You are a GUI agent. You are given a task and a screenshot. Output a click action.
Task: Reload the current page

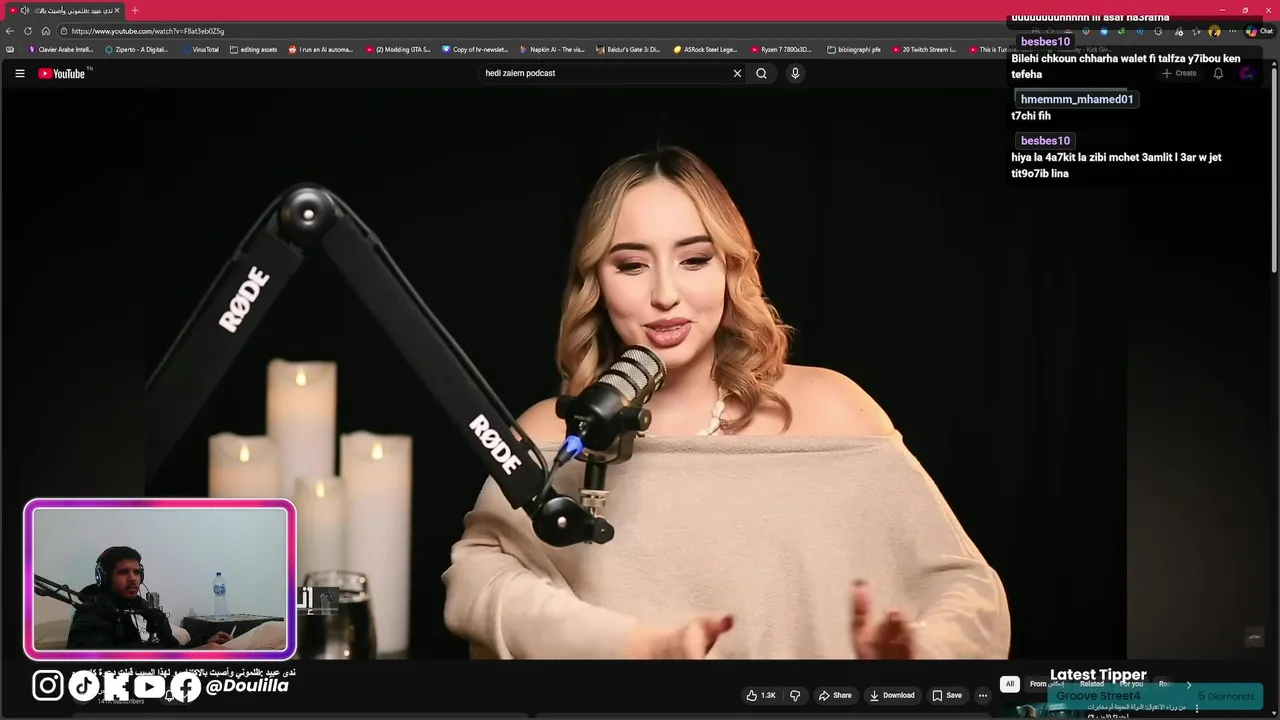click(28, 31)
